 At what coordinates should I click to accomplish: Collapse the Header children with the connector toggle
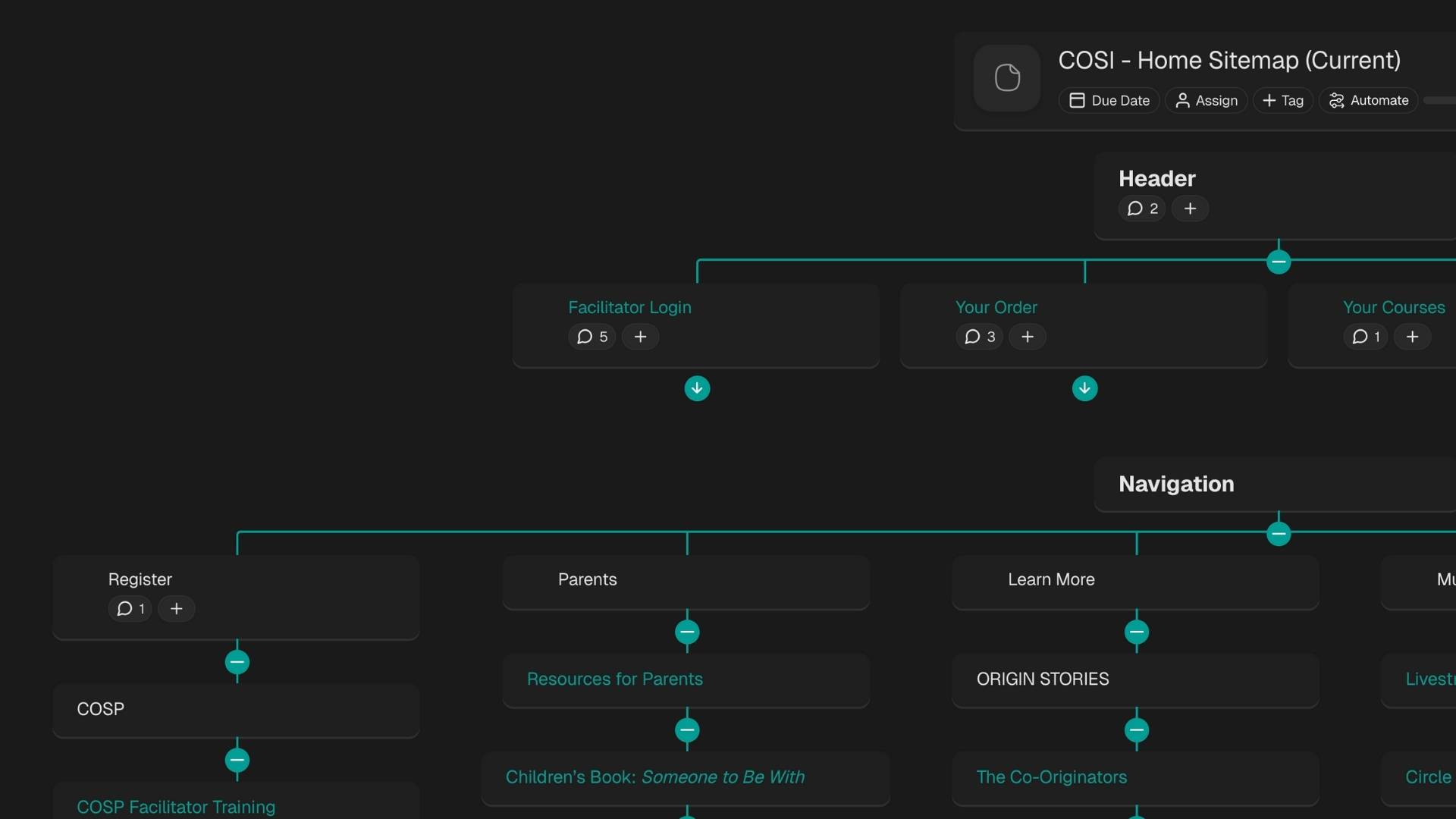(x=1279, y=261)
